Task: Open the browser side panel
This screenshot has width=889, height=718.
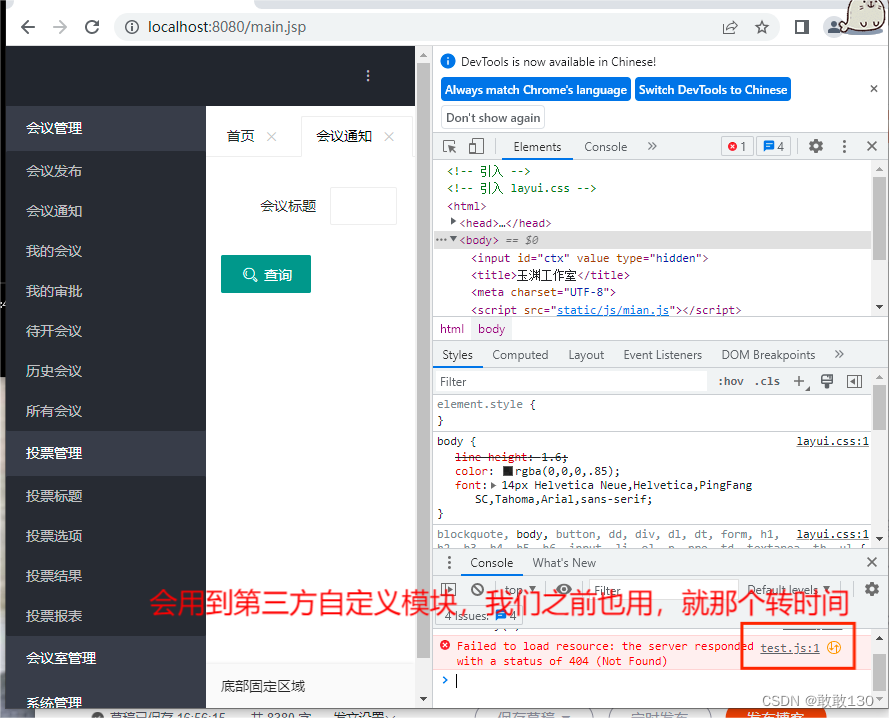Action: coord(802,27)
